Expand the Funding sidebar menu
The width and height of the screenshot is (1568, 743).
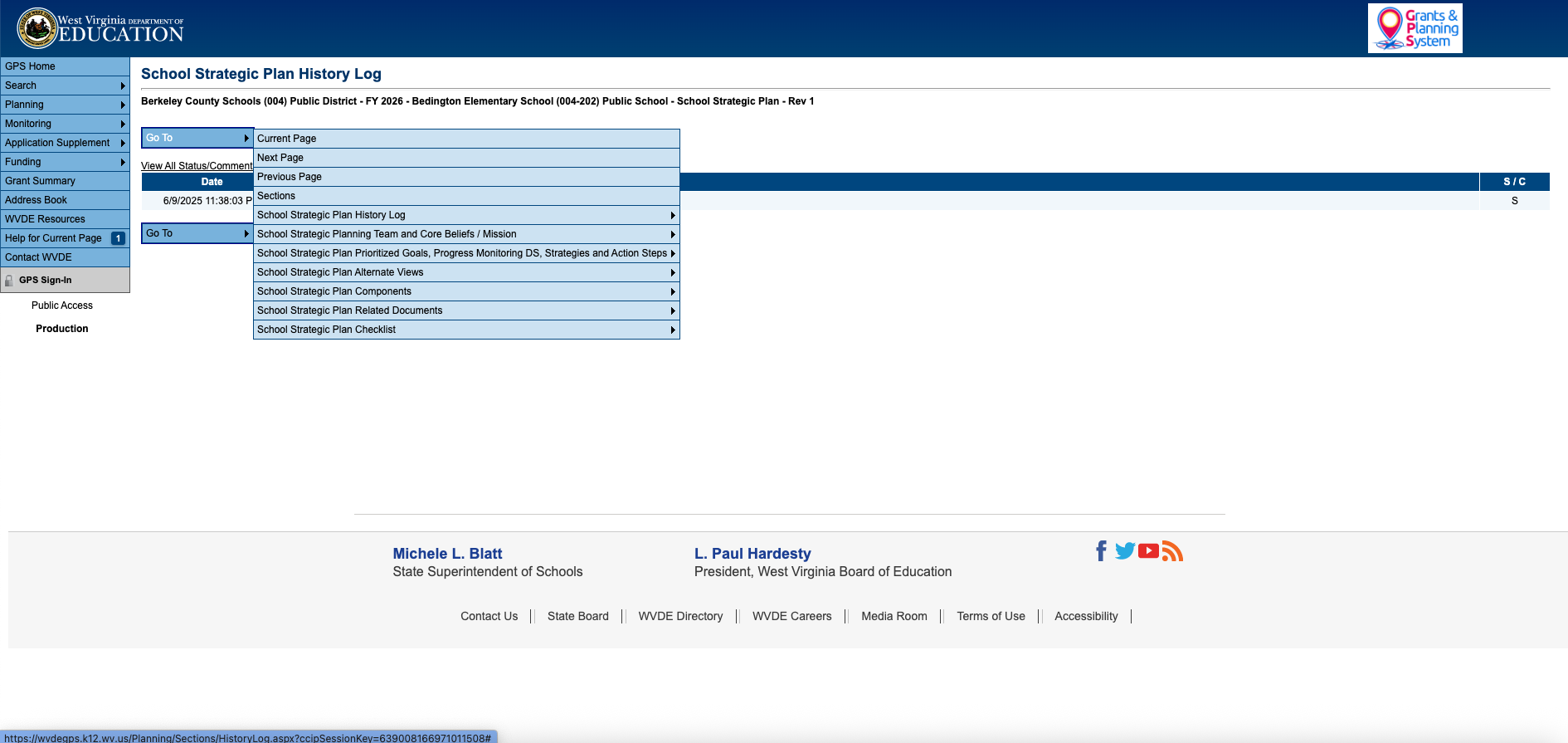tap(65, 162)
